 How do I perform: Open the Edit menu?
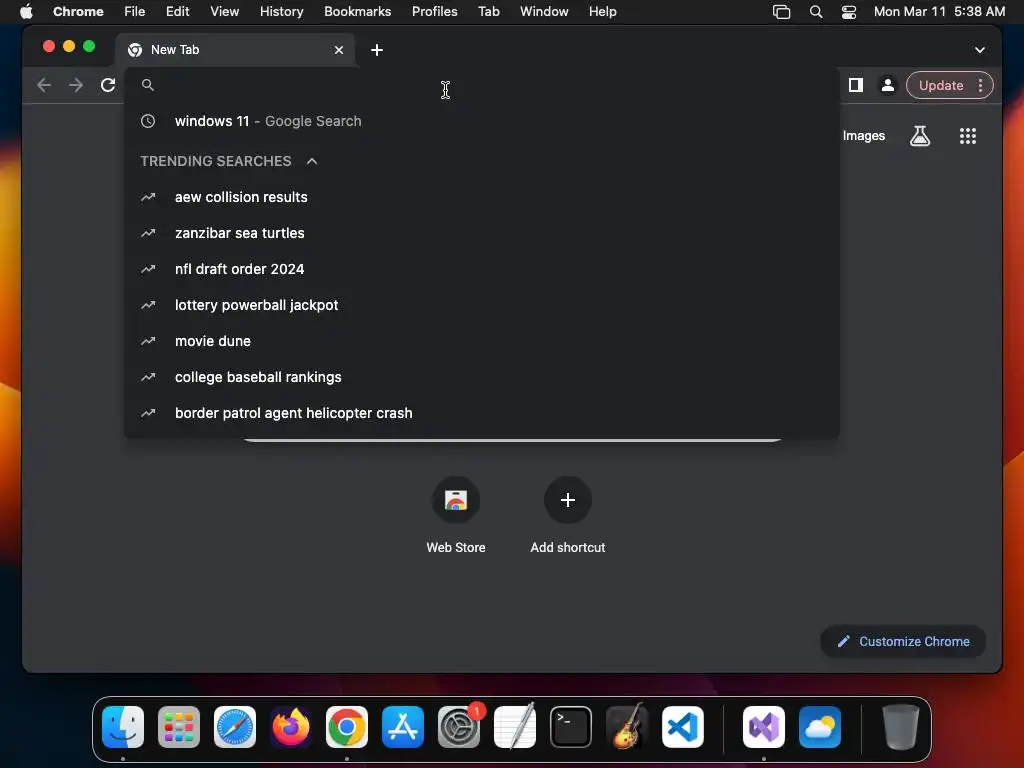pyautogui.click(x=177, y=12)
